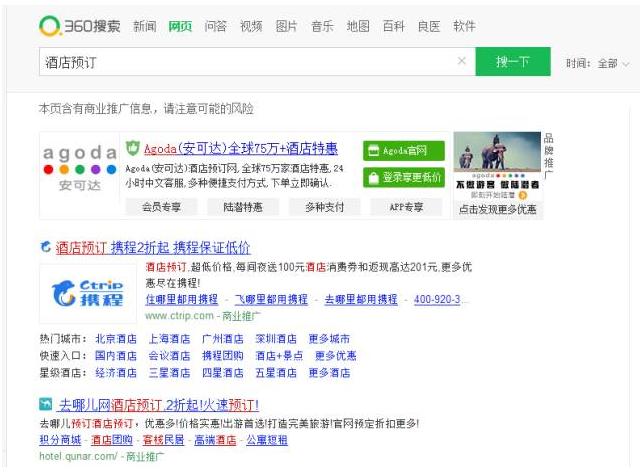Click the 陆潜特惠 button
Viewport: 640px width, 474px height.
(243, 207)
